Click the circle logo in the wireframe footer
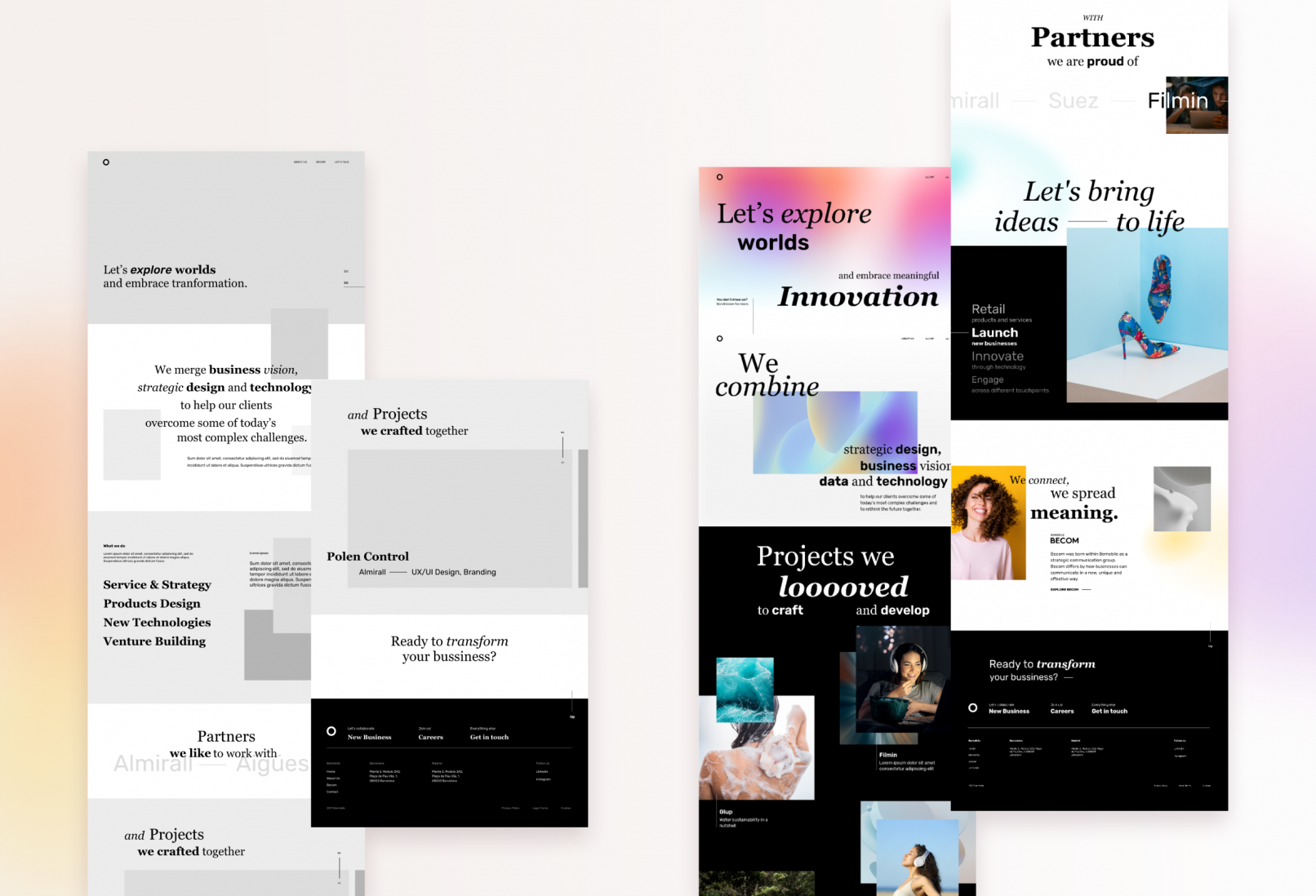The height and width of the screenshot is (896, 1316). [x=331, y=731]
